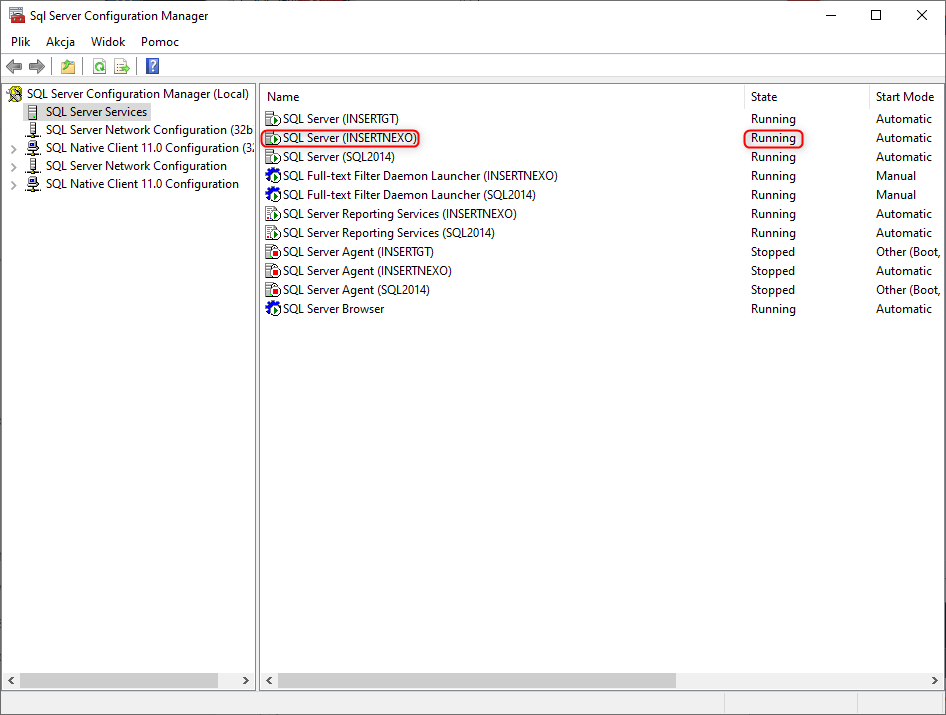Screen dimensions: 946x715
Task: Click the Refresh toolbar icon
Action: 100,66
